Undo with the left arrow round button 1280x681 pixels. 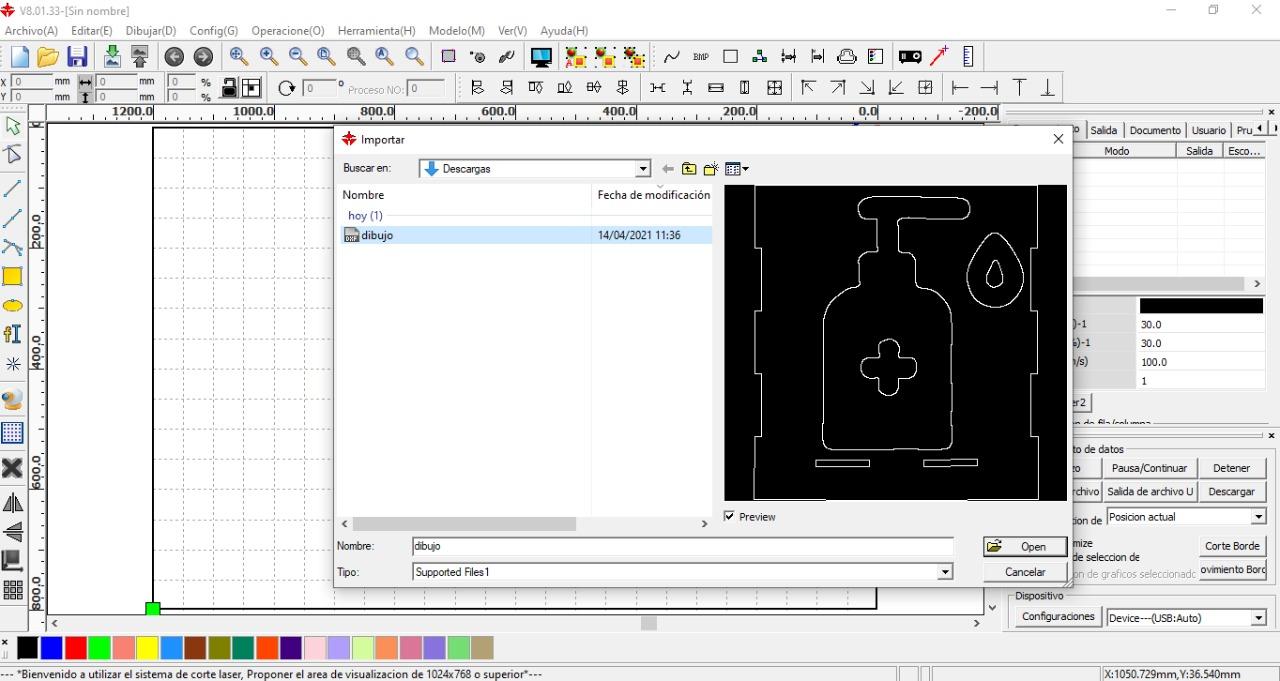pos(174,57)
